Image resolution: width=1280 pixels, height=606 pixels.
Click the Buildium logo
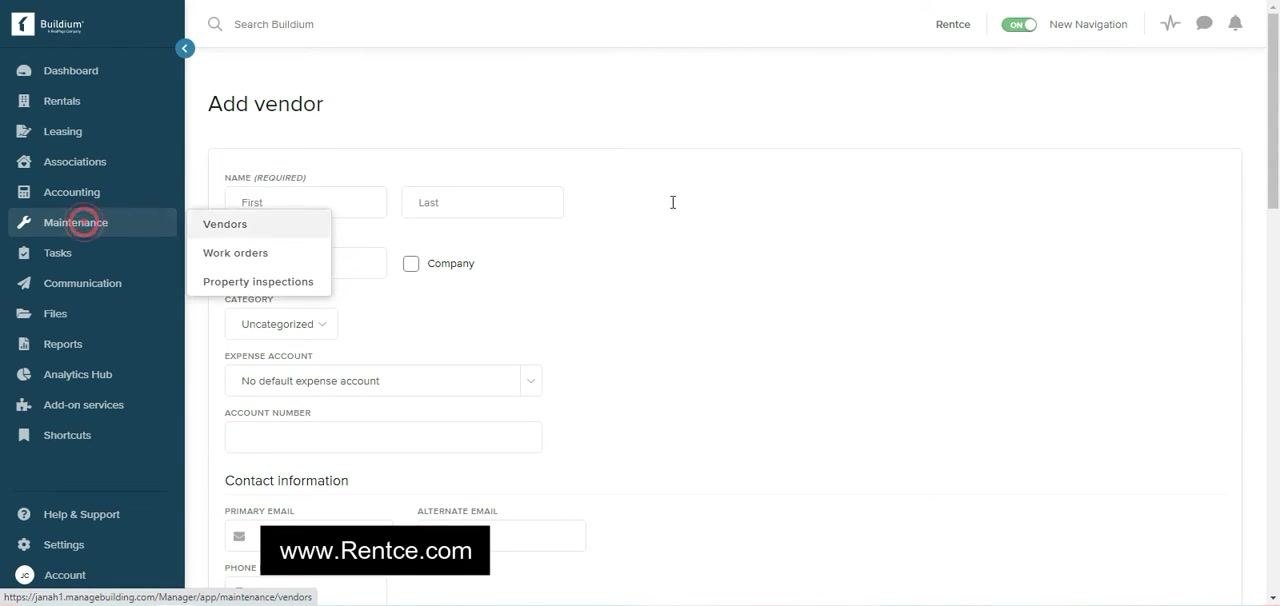pos(47,24)
